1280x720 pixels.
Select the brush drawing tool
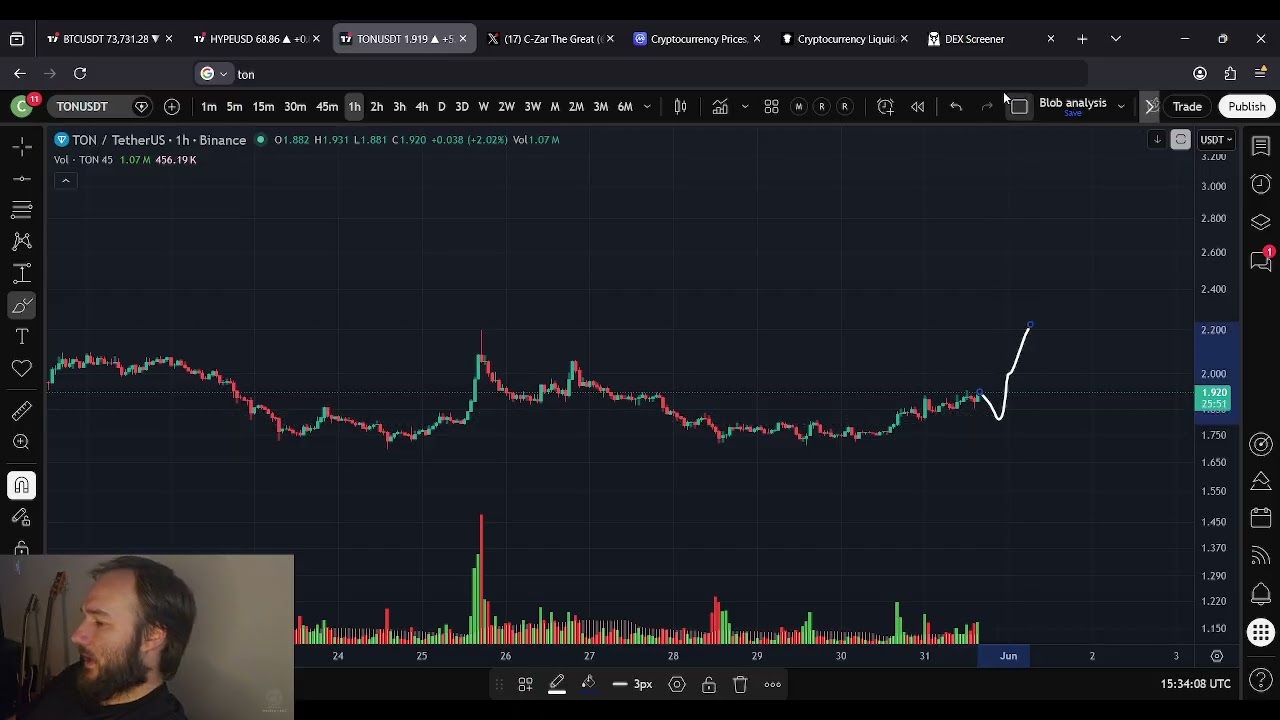tap(22, 305)
